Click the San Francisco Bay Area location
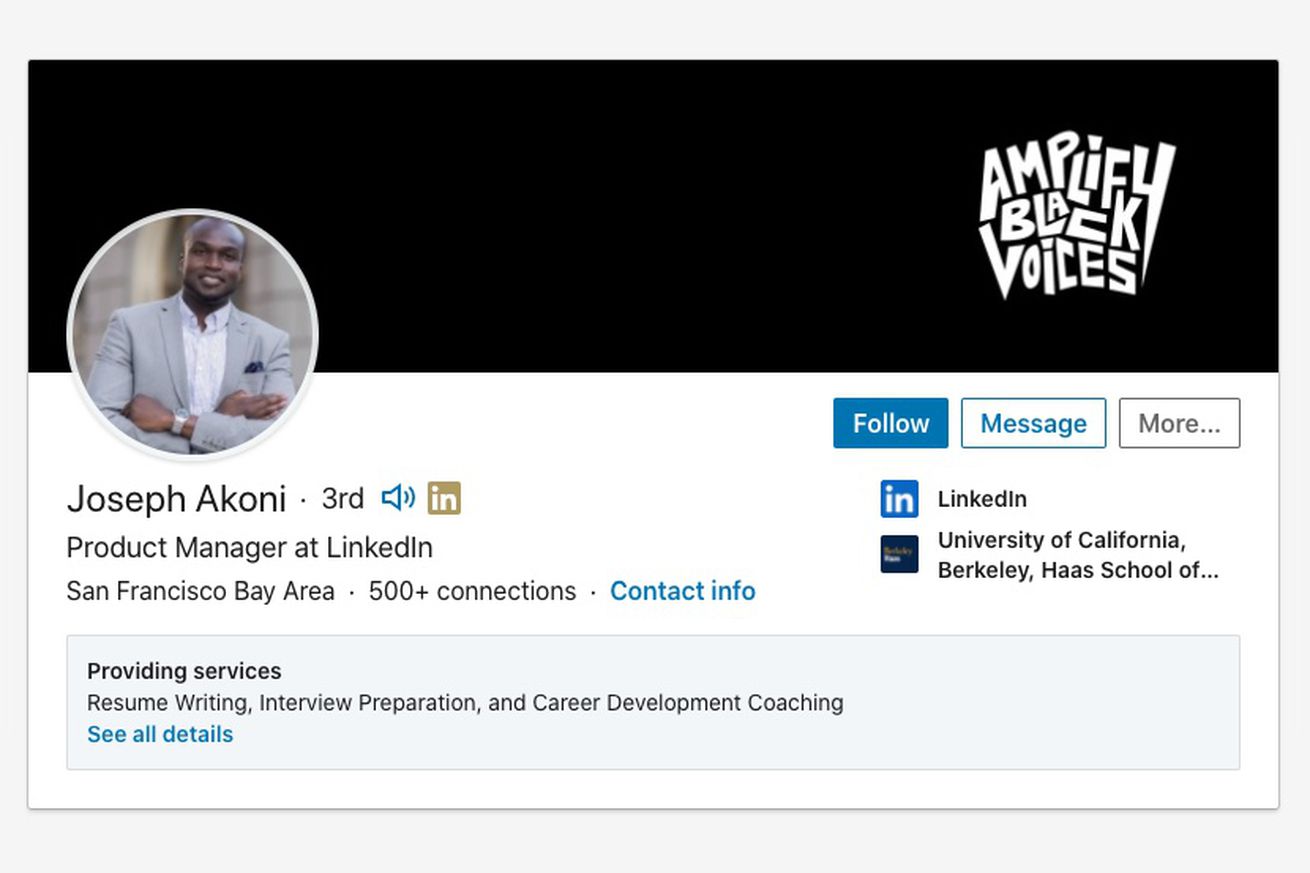 200,591
